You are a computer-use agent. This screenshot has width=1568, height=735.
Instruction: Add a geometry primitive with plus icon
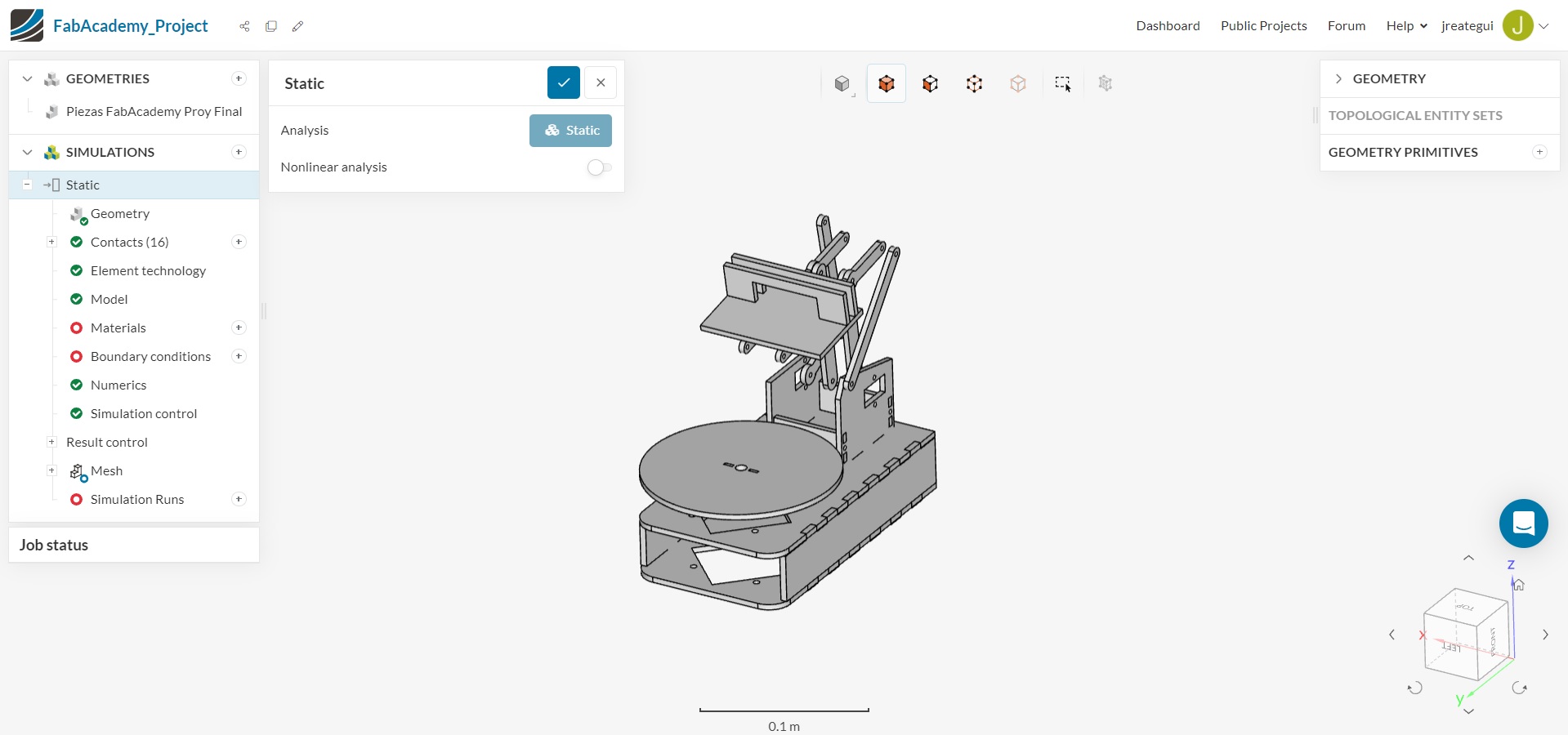click(1539, 152)
